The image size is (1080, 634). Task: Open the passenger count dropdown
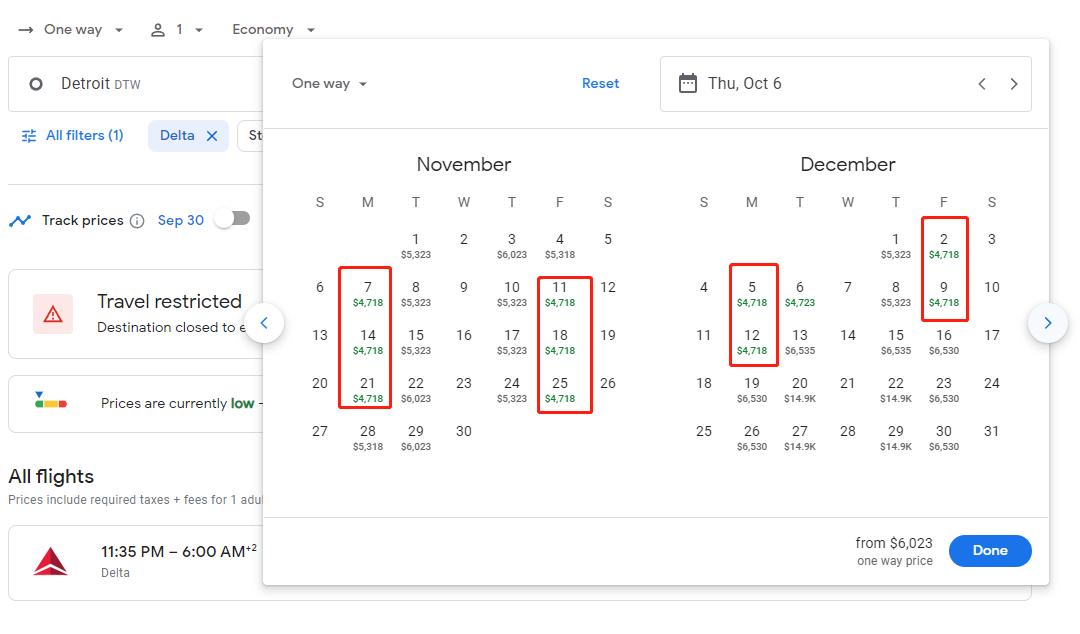[x=177, y=30]
